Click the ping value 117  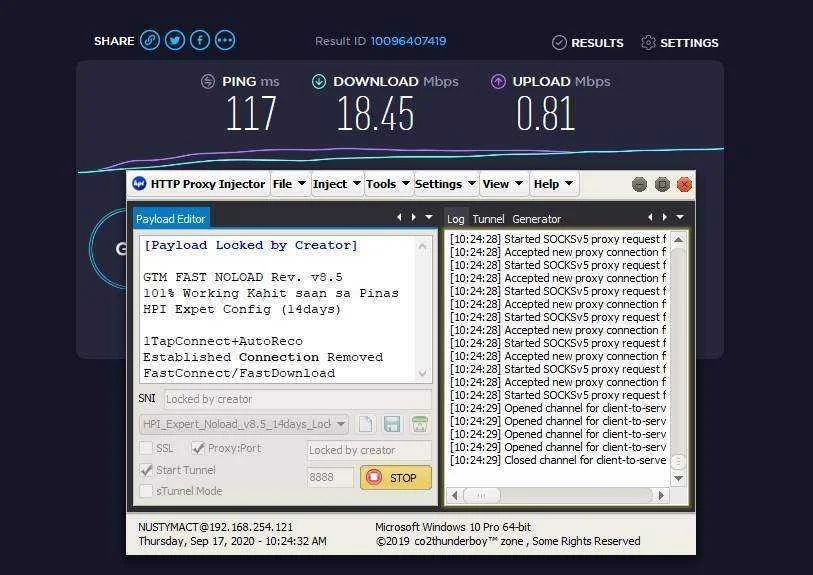click(x=251, y=114)
